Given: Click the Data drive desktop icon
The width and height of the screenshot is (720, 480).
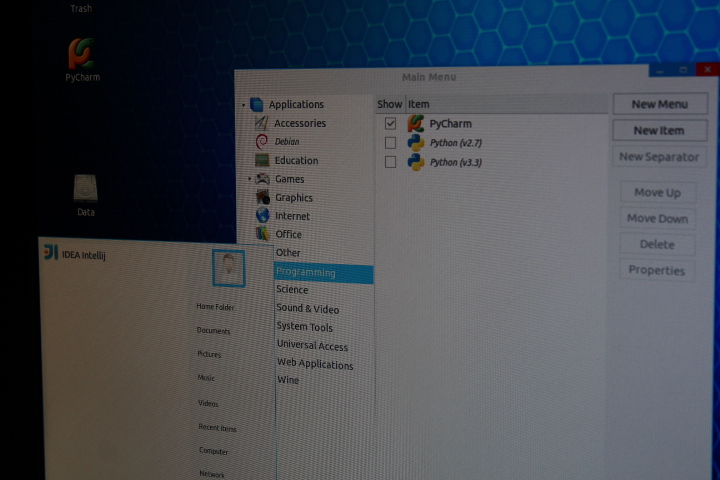Looking at the screenshot, I should point(85,188).
